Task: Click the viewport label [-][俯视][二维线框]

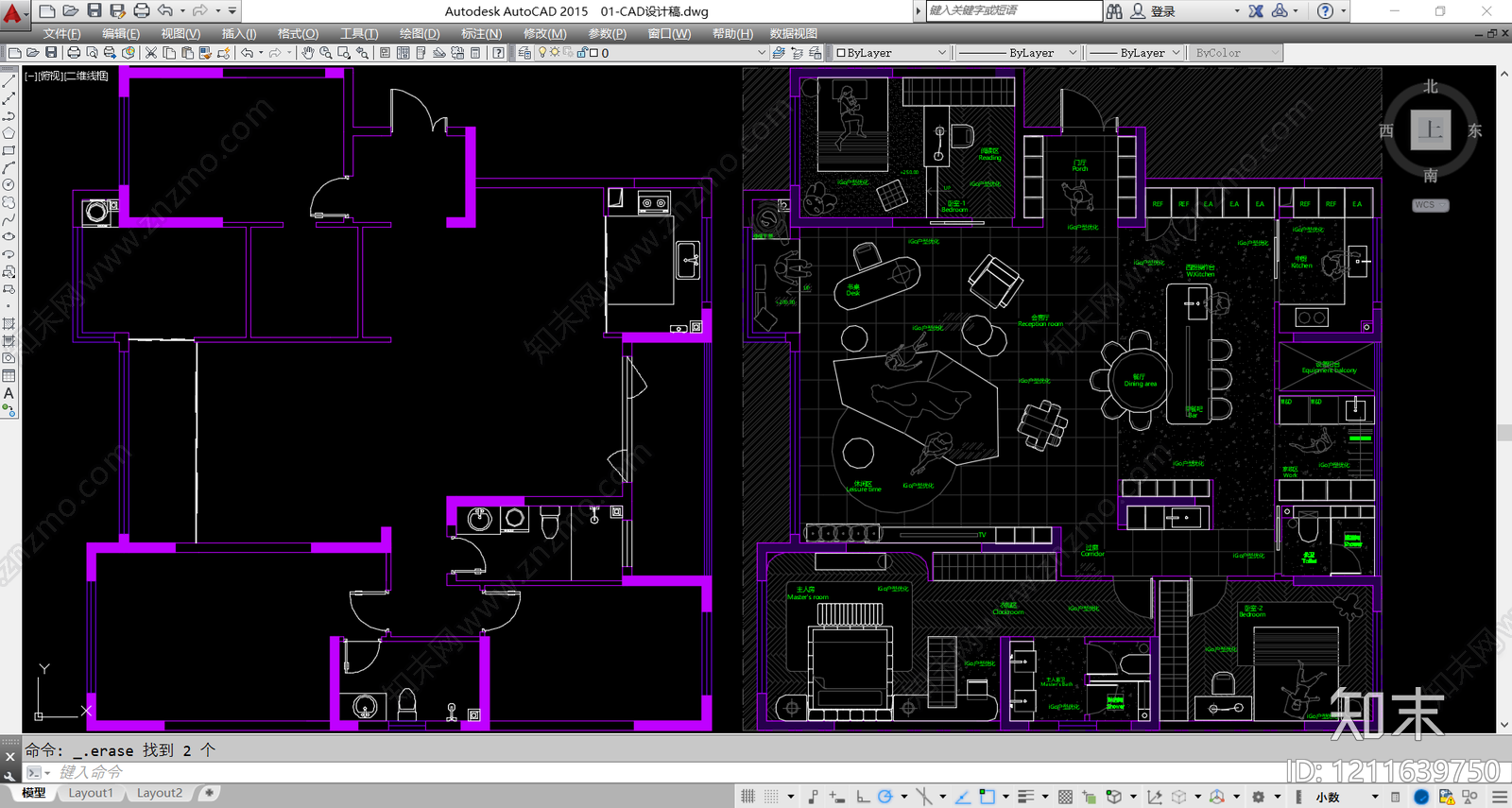Action: 66,76
